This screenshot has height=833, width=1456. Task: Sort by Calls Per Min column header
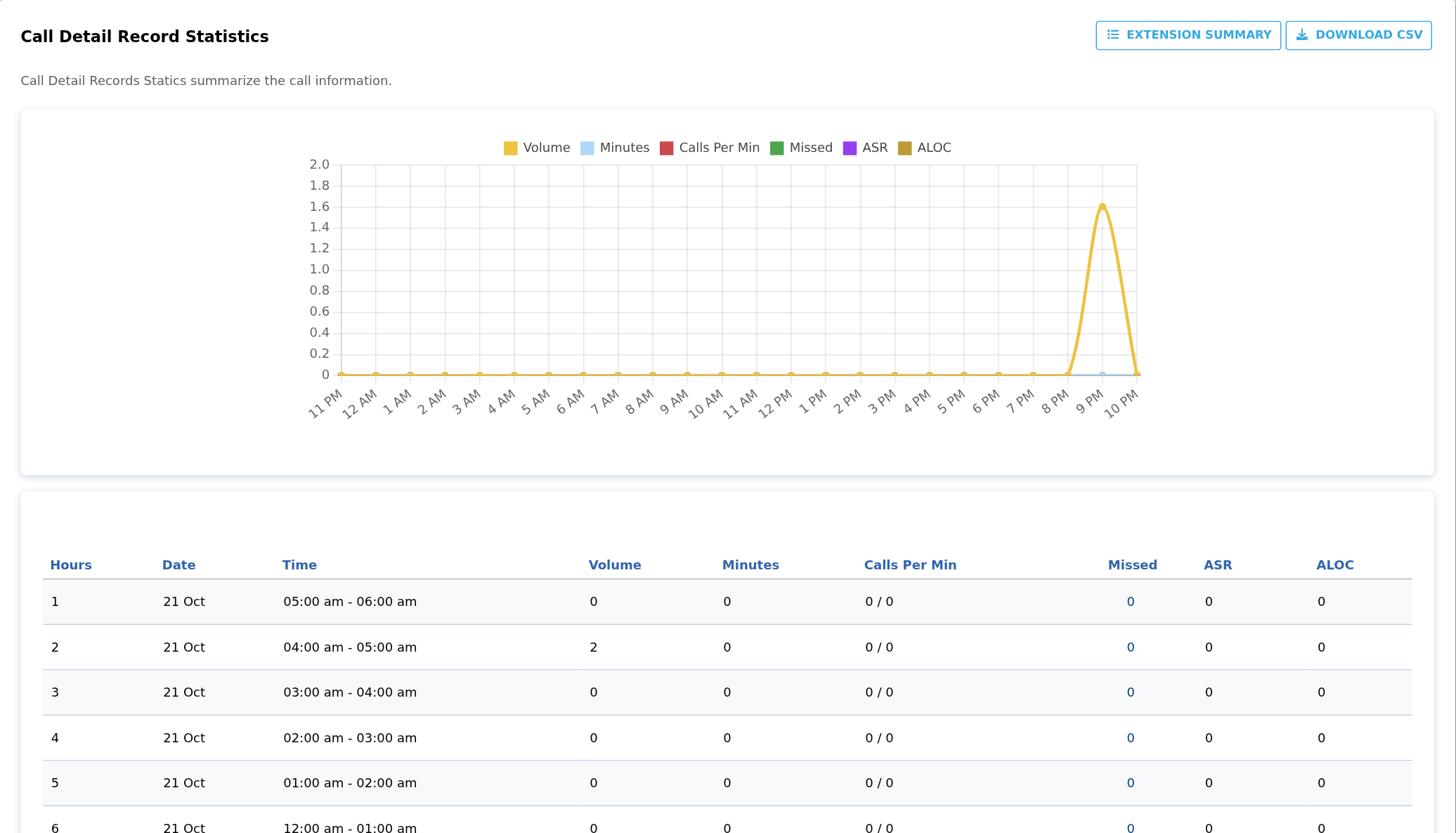[x=910, y=565]
